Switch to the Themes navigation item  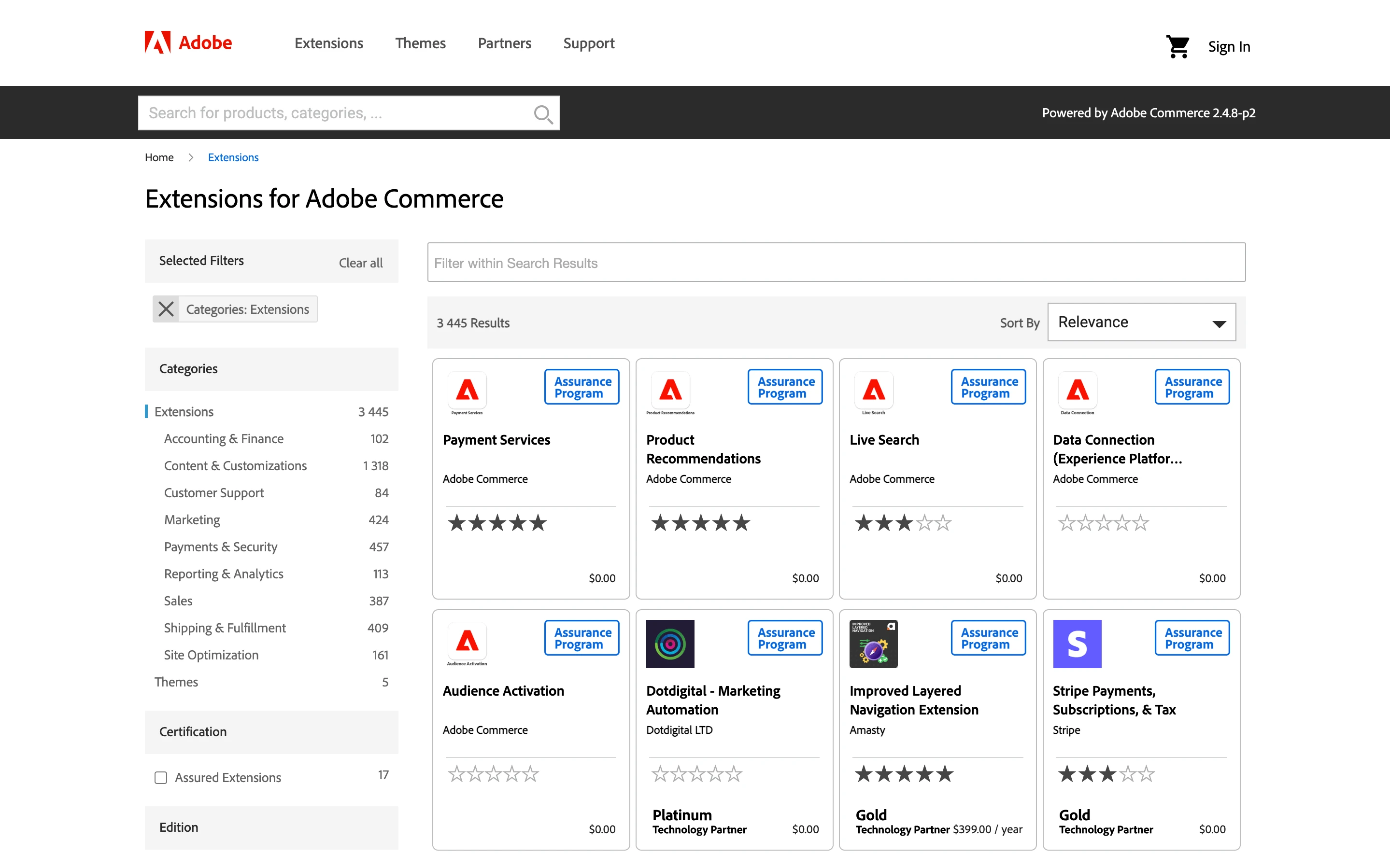[x=420, y=43]
